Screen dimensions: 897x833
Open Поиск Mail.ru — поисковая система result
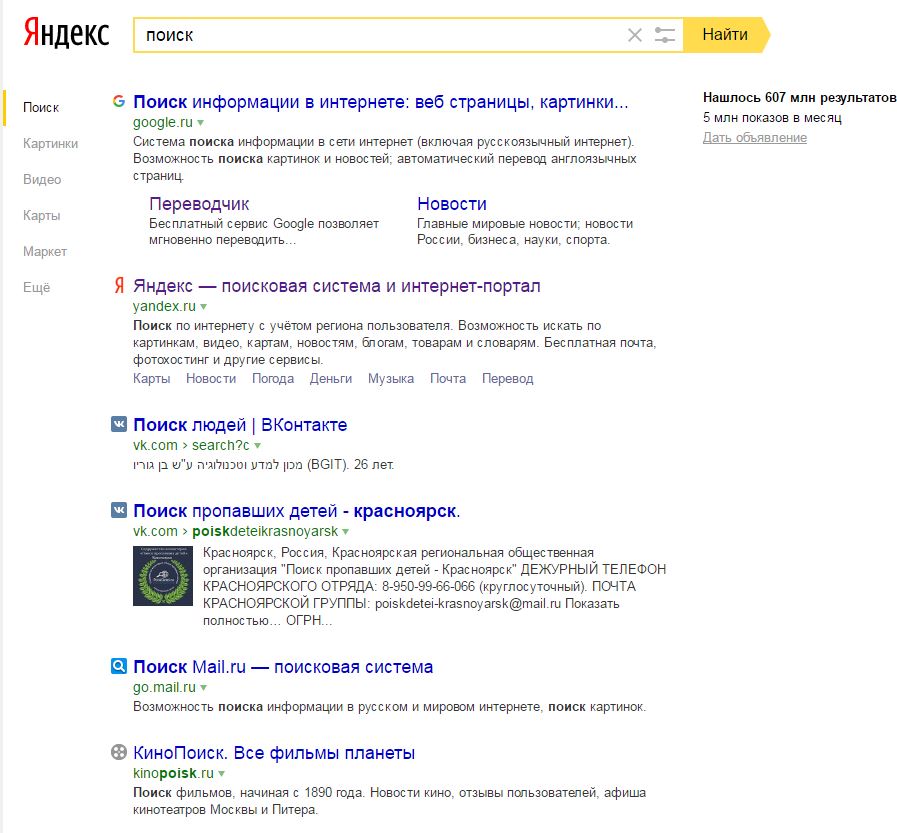(283, 667)
